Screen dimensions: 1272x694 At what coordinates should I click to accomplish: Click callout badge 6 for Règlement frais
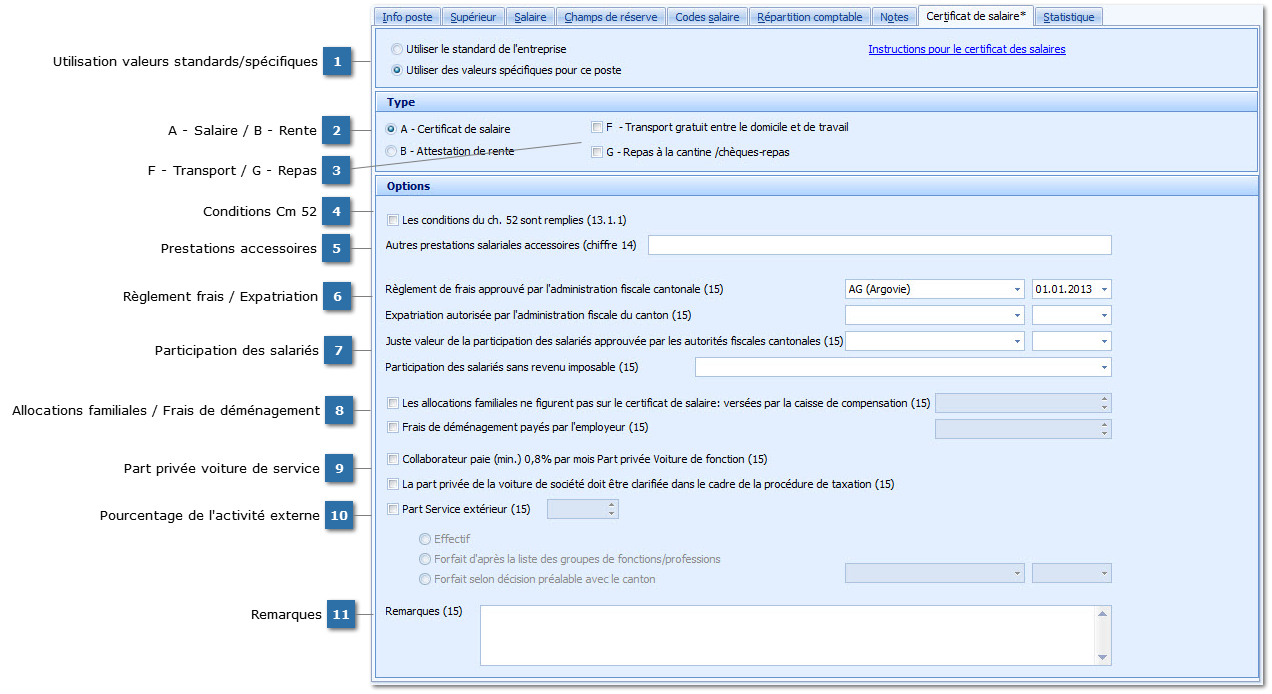point(337,297)
